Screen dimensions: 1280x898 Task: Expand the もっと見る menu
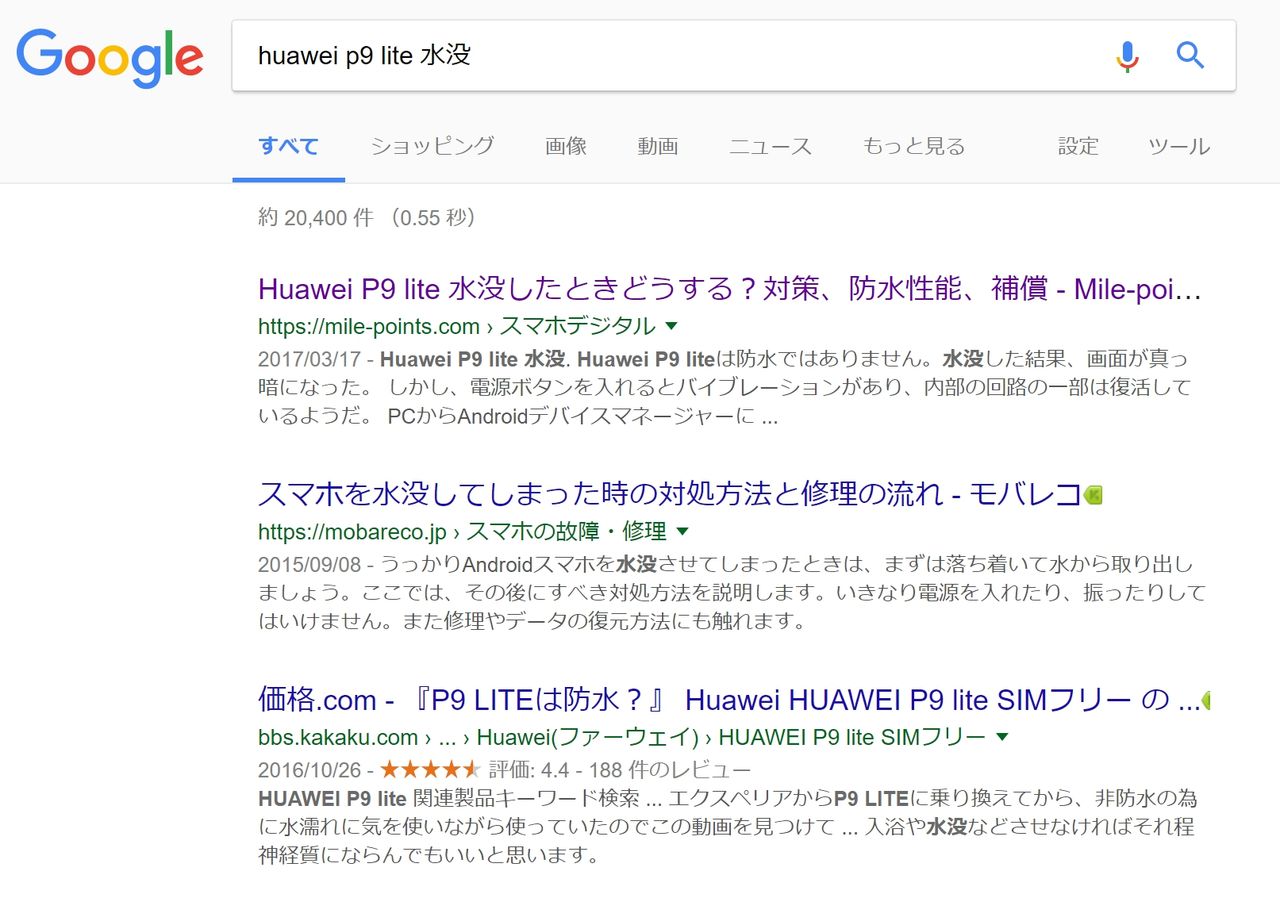coord(914,147)
